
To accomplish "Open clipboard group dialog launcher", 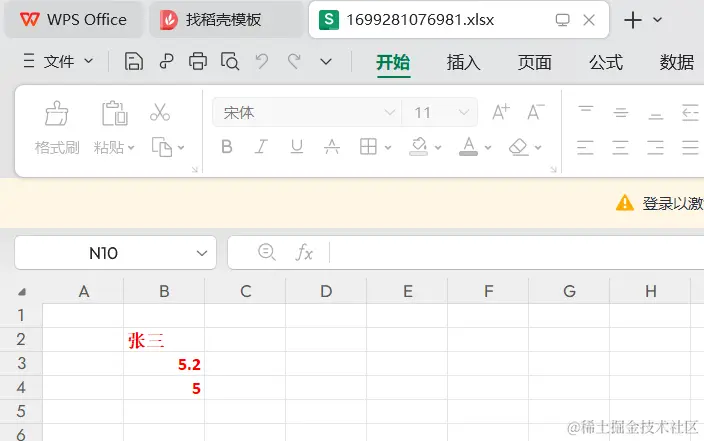I will (195, 169).
